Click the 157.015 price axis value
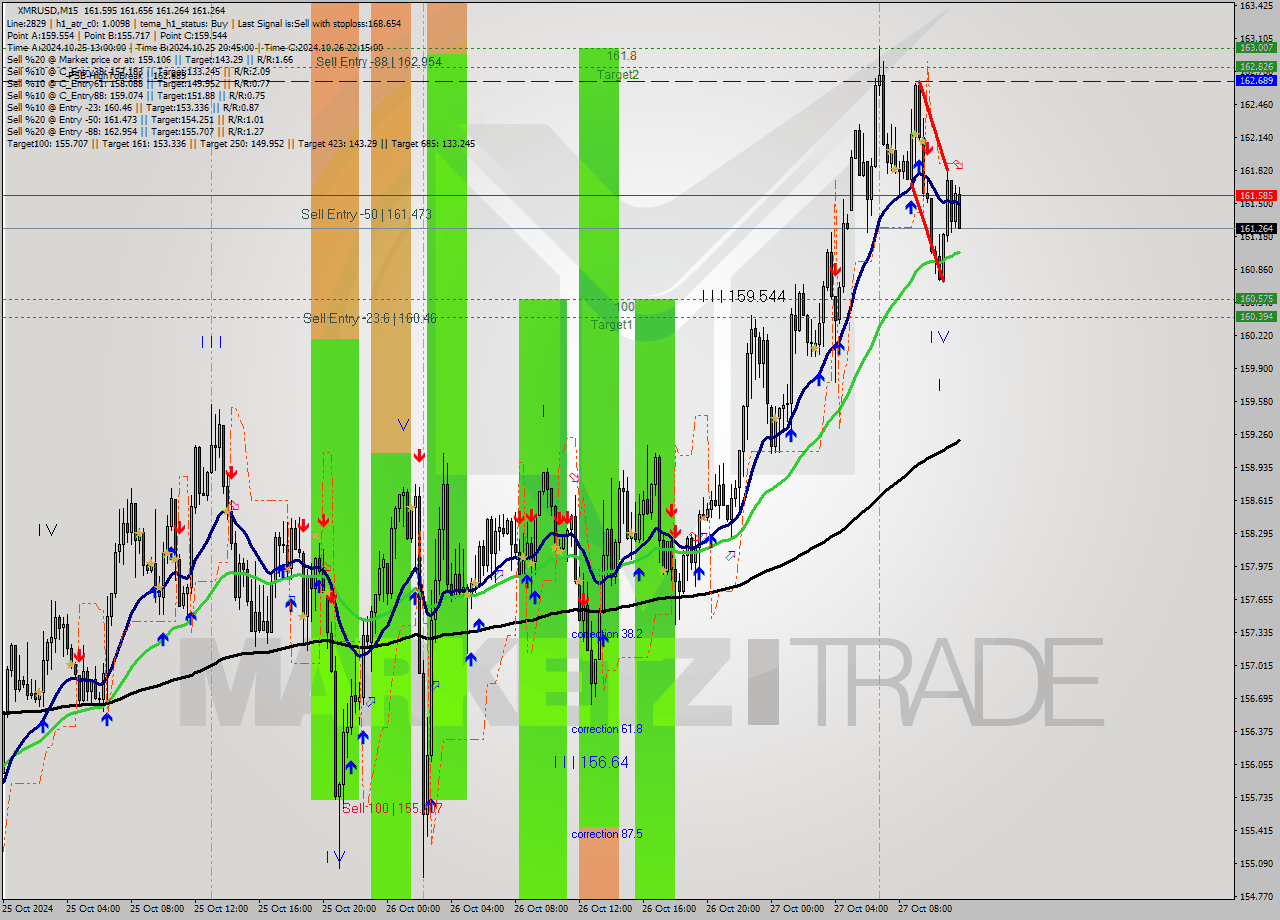Image resolution: width=1280 pixels, height=920 pixels. click(x=1255, y=665)
